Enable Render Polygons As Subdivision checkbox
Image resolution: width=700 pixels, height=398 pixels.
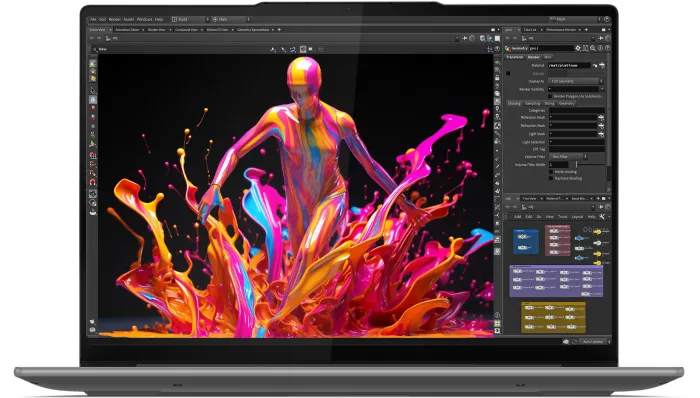point(550,96)
